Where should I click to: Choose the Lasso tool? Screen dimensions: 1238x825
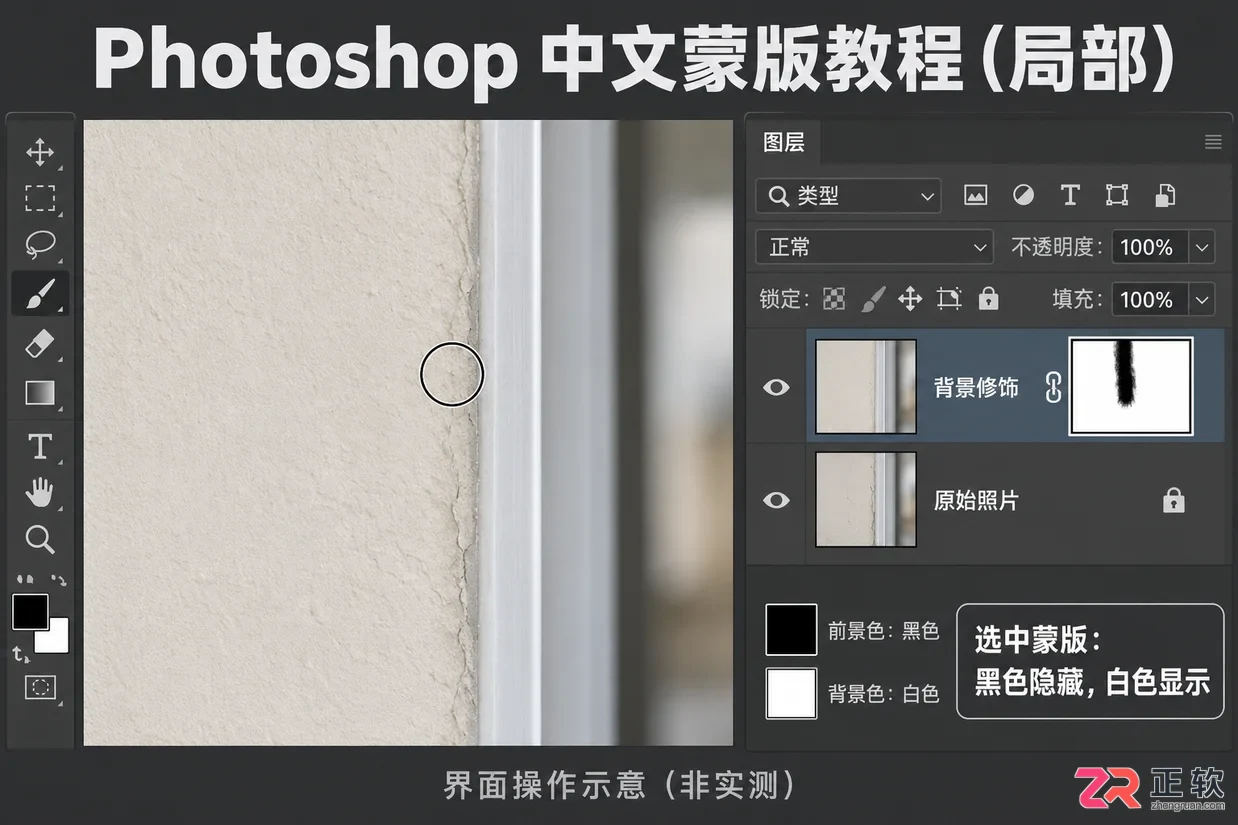tap(40, 245)
